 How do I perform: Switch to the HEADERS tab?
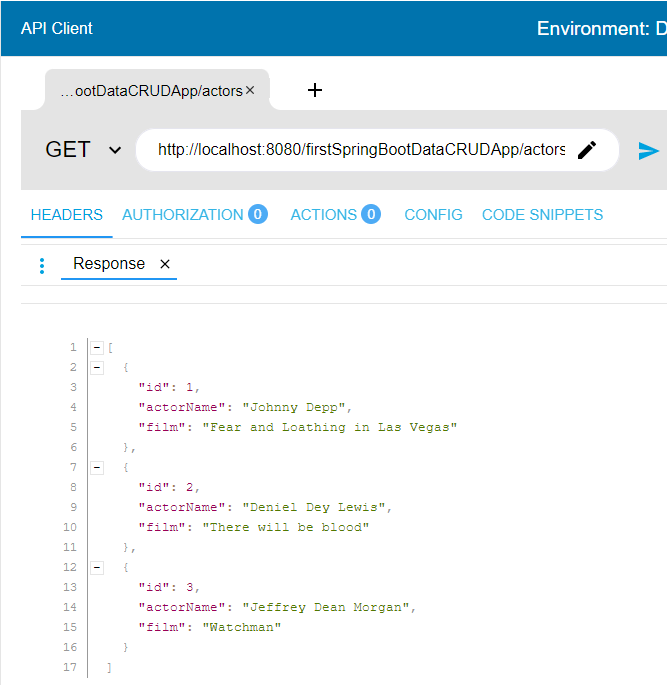(67, 215)
